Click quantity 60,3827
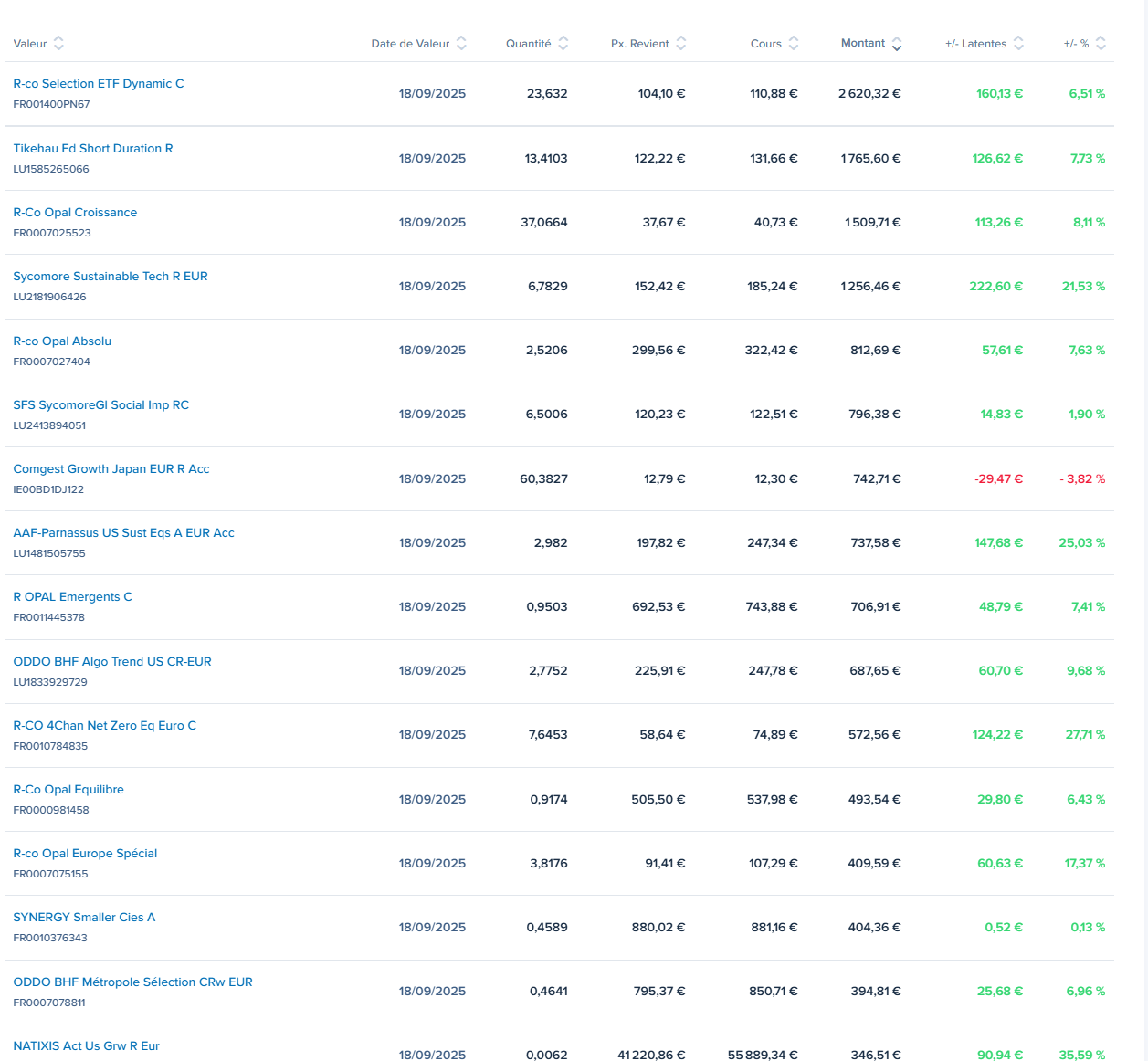 tap(543, 478)
